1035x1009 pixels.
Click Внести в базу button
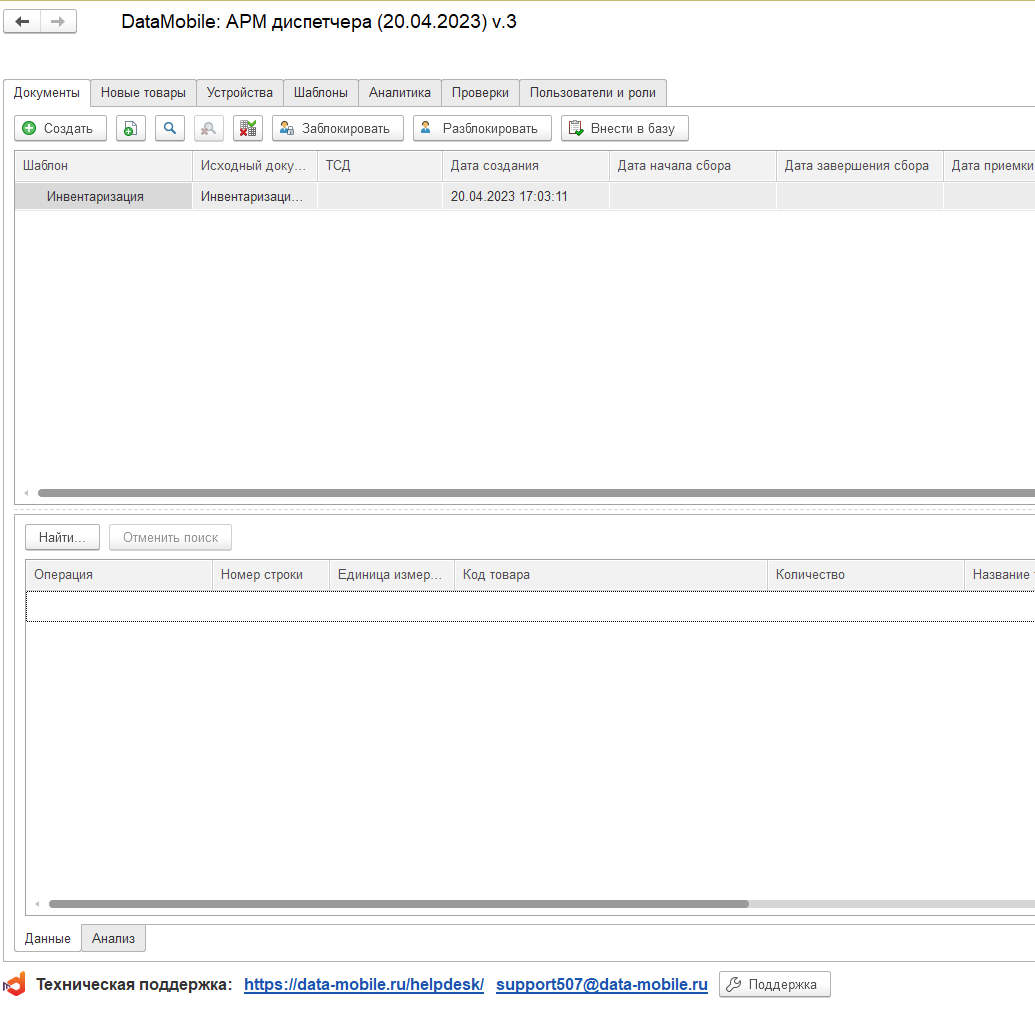(x=624, y=128)
